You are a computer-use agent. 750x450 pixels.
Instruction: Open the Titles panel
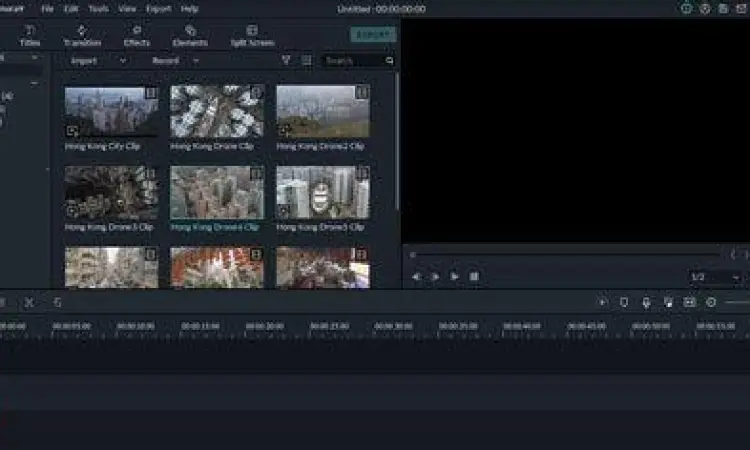[x=30, y=36]
